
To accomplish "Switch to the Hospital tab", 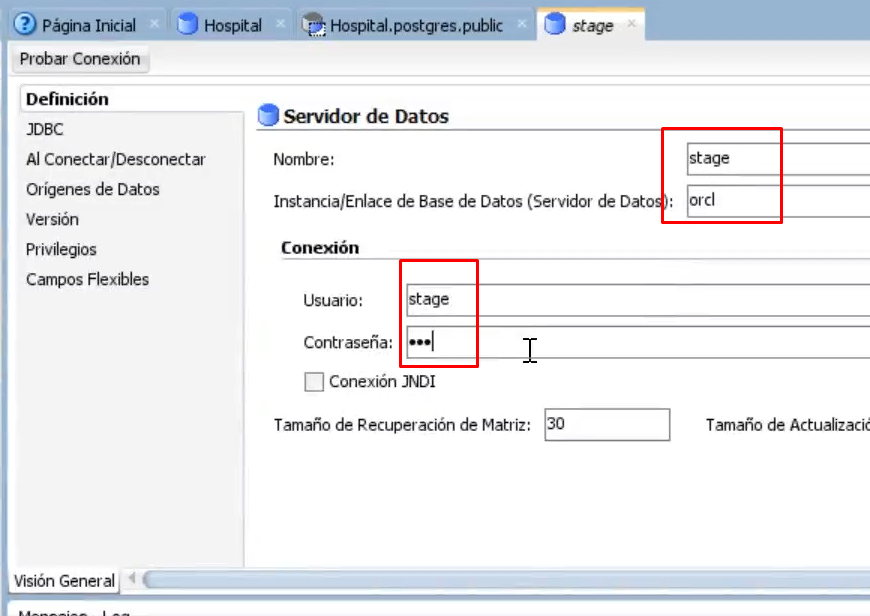I will 232,26.
